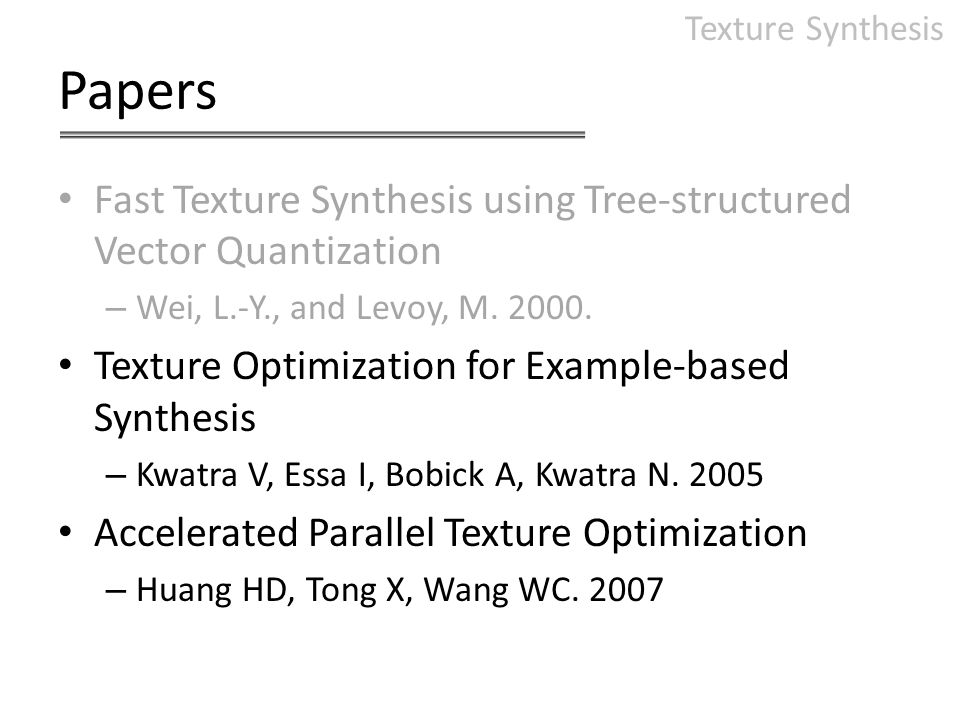
Task: Click the word Synthesis under Texture Optimization
Action: 174,419
